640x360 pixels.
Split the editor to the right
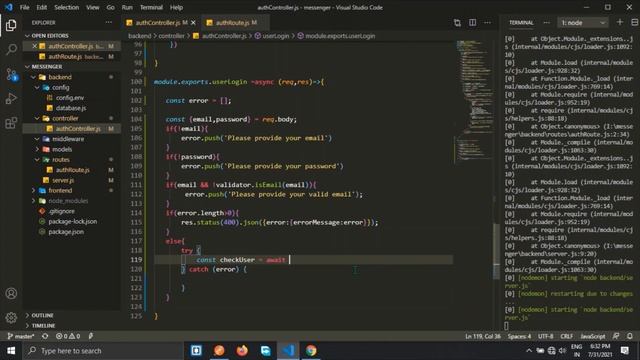pos(472,23)
